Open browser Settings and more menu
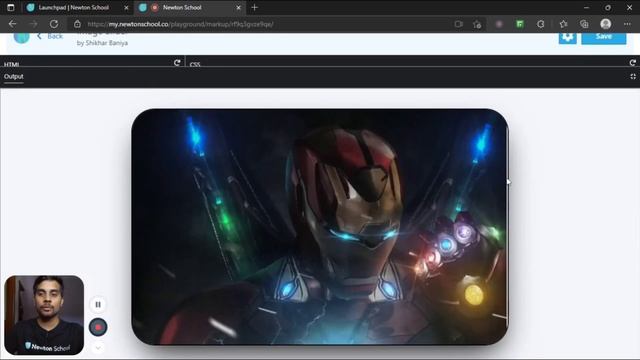The image size is (640, 360). tap(627, 24)
